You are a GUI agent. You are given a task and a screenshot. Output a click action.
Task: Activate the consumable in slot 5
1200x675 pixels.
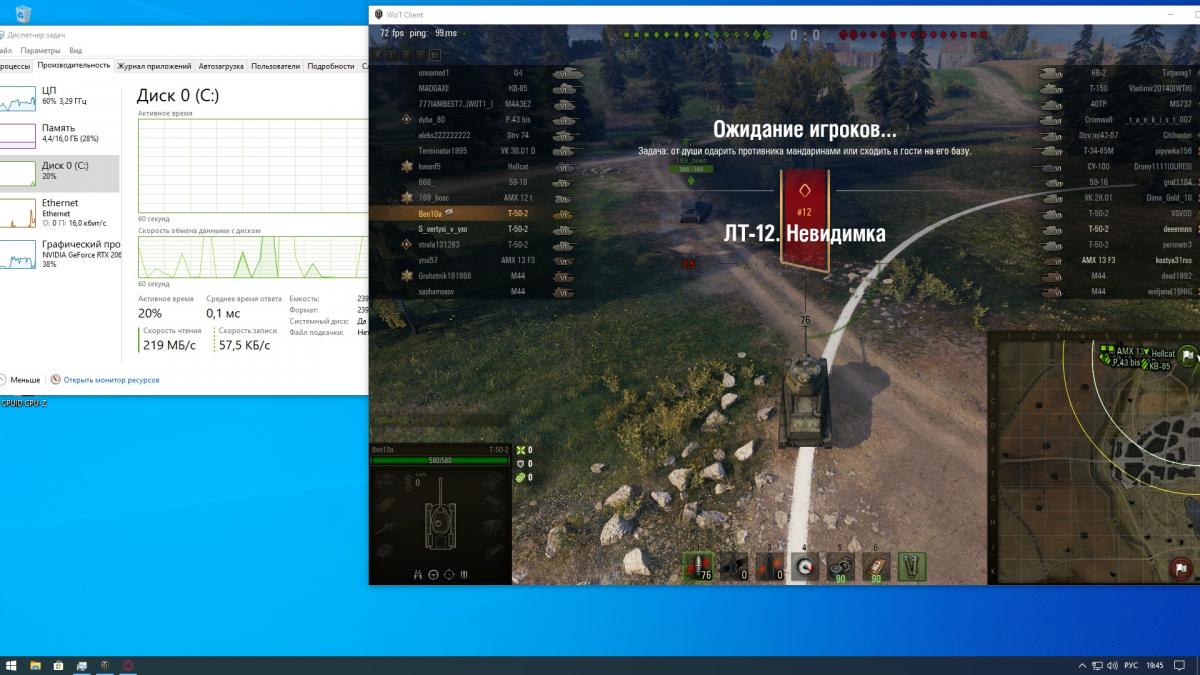[840, 566]
